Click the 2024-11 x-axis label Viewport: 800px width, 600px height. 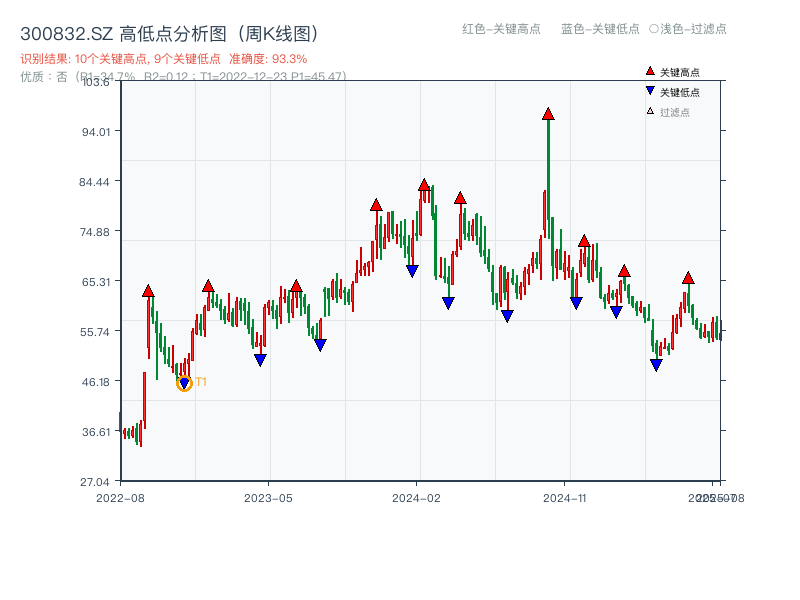tap(565, 498)
